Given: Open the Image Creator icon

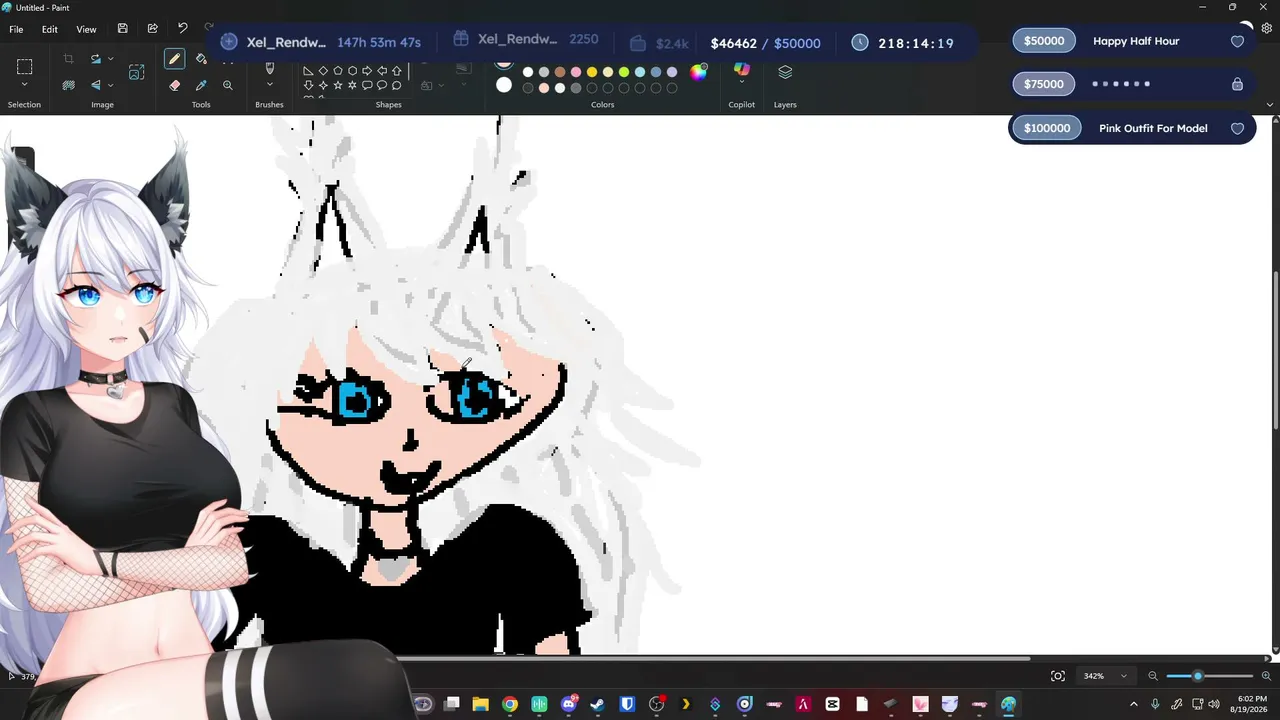Looking at the screenshot, I should pos(137,72).
